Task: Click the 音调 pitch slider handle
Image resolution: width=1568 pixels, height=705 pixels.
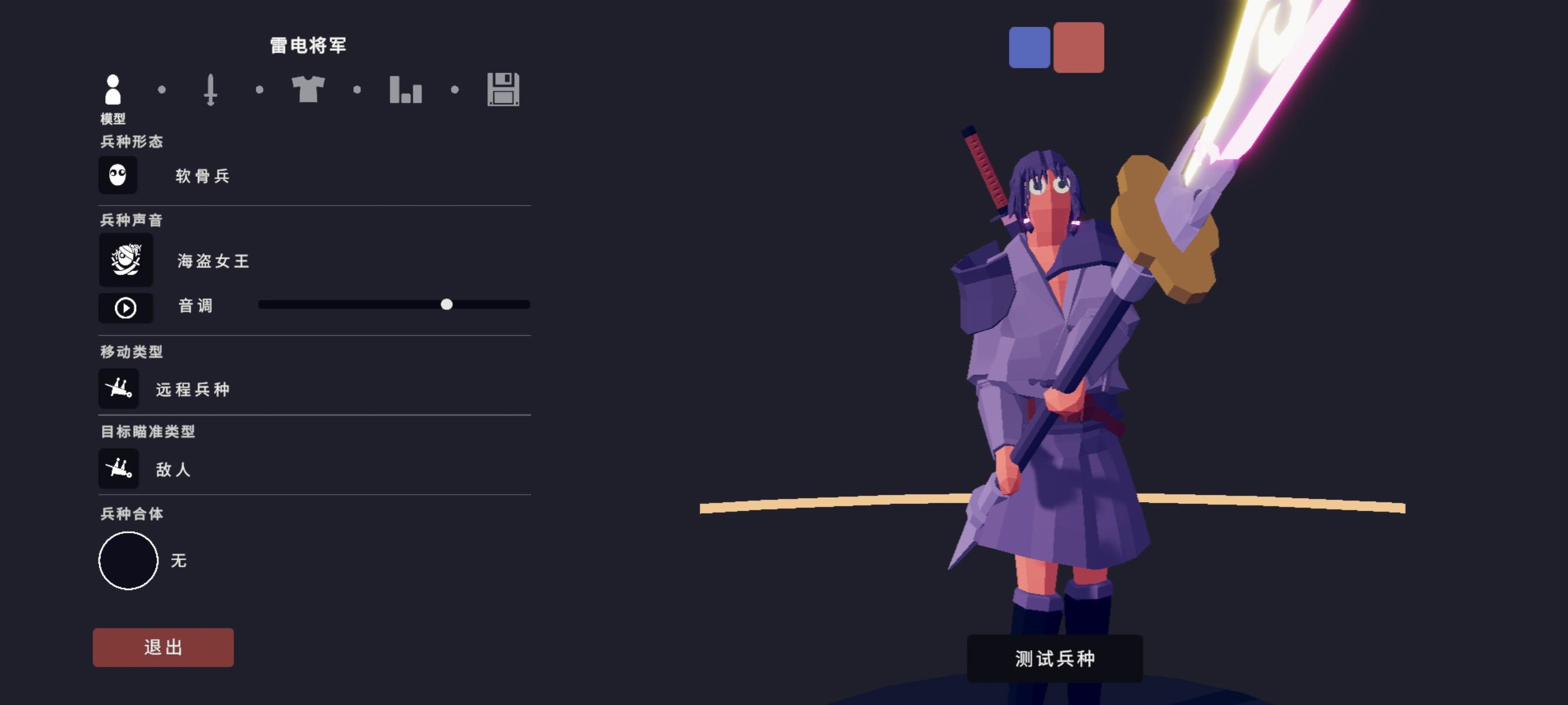Action: click(447, 304)
